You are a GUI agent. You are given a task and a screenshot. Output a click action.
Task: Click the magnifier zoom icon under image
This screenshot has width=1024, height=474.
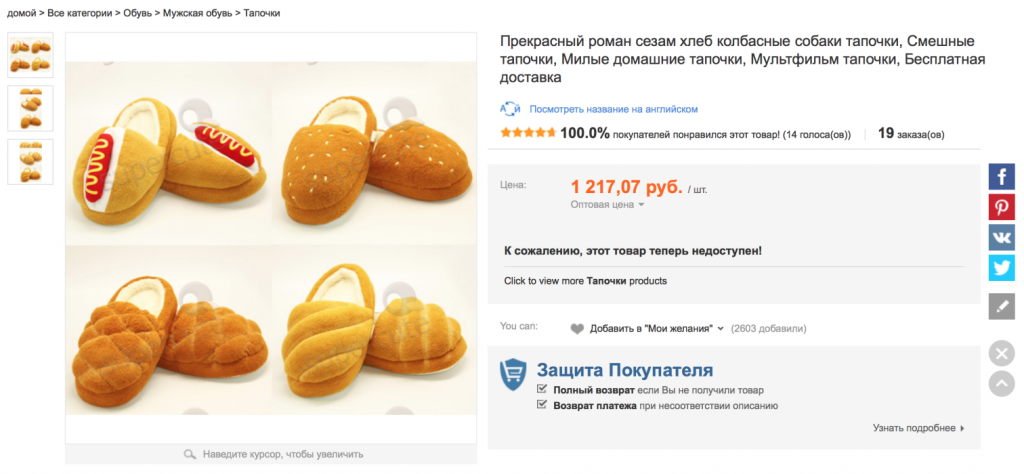(x=189, y=454)
